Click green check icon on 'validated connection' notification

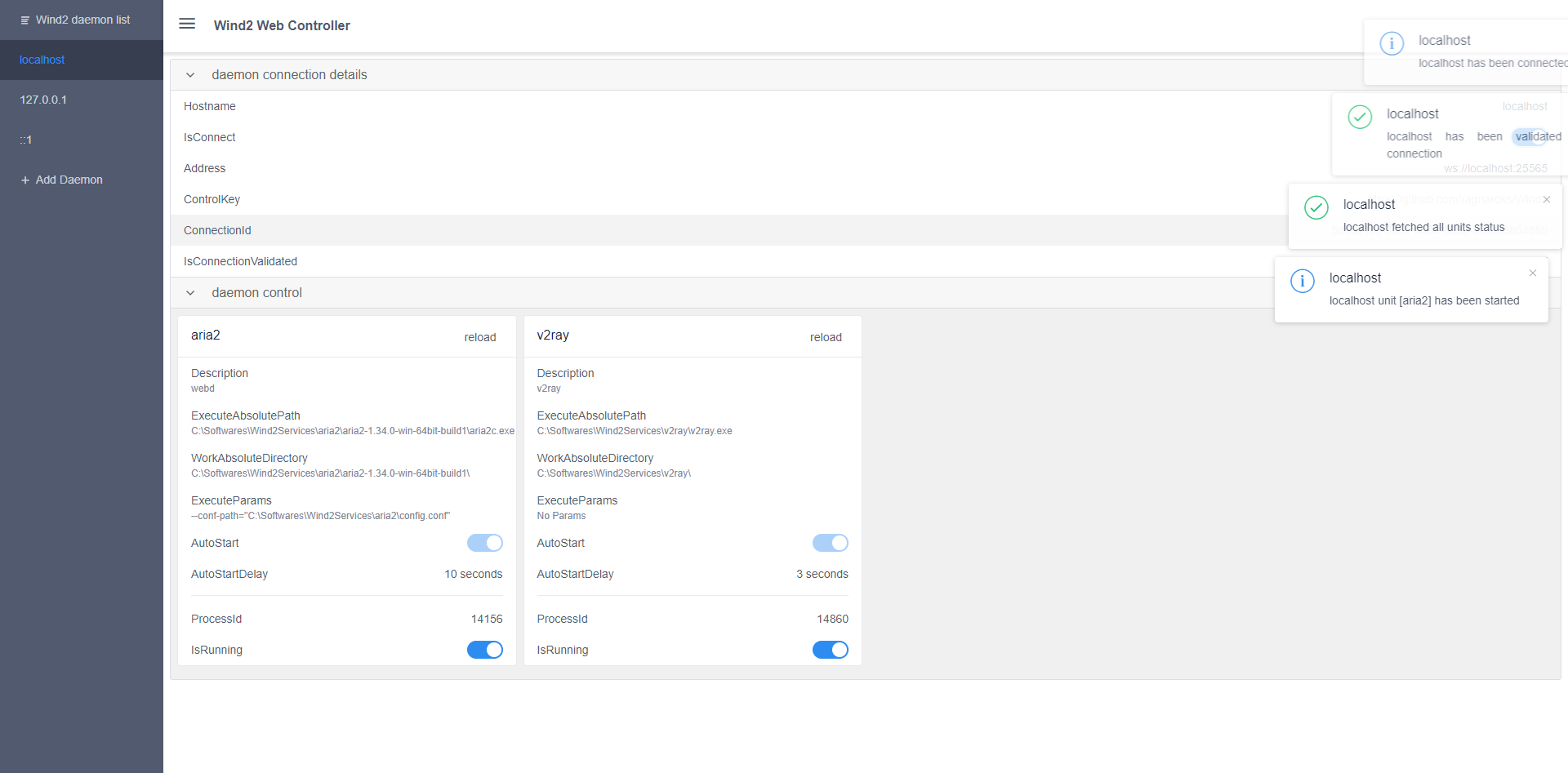pyautogui.click(x=1360, y=117)
